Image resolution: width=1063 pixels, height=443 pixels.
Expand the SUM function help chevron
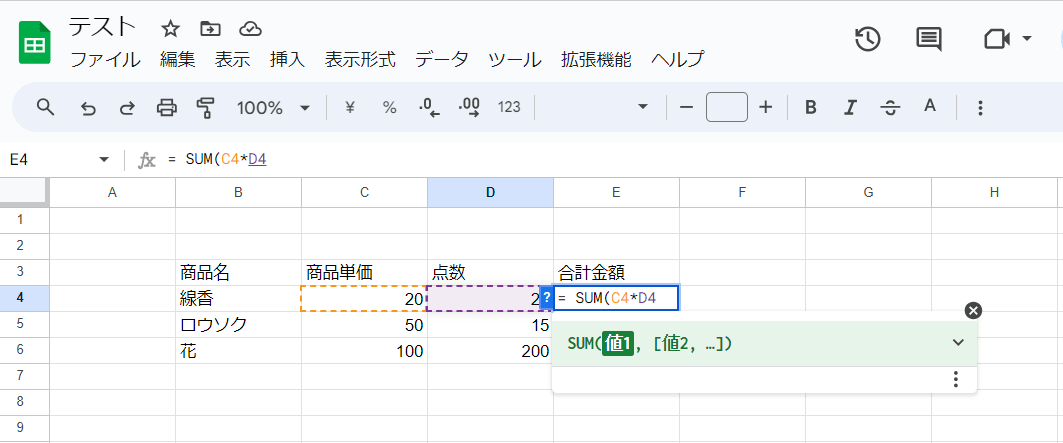pyautogui.click(x=958, y=343)
